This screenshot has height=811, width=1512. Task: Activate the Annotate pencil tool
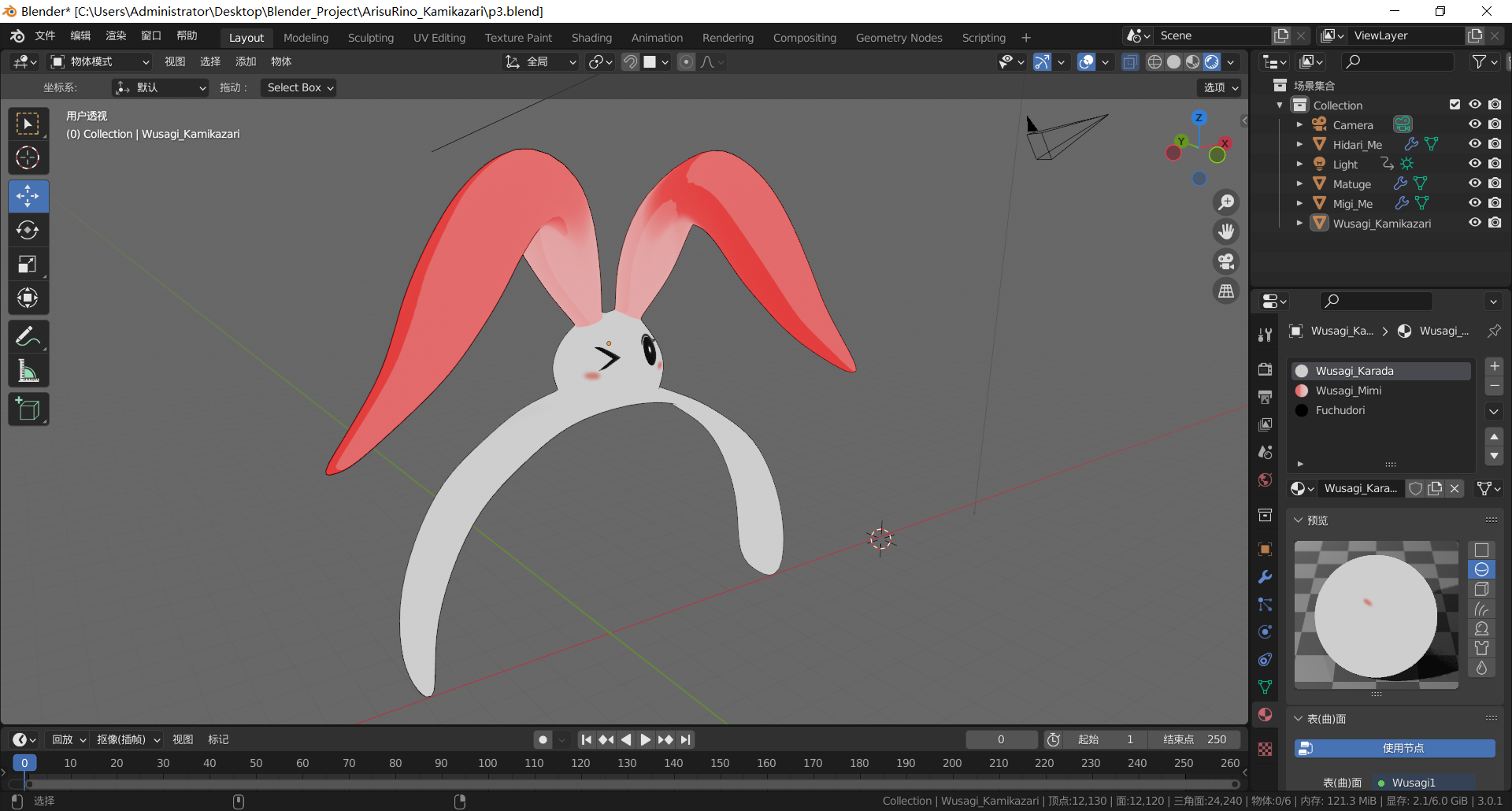click(x=28, y=337)
